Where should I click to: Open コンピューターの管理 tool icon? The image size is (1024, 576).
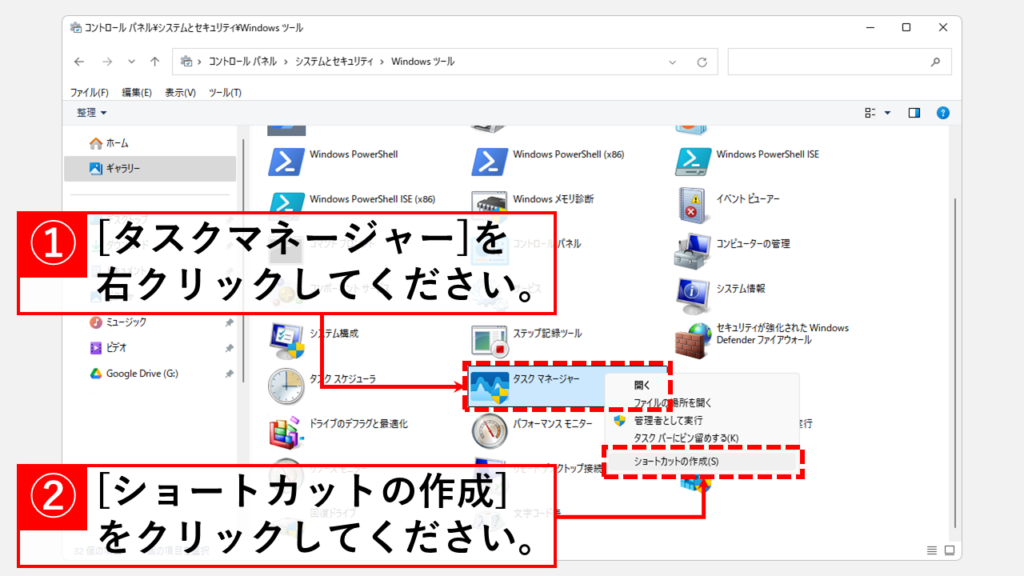[693, 247]
